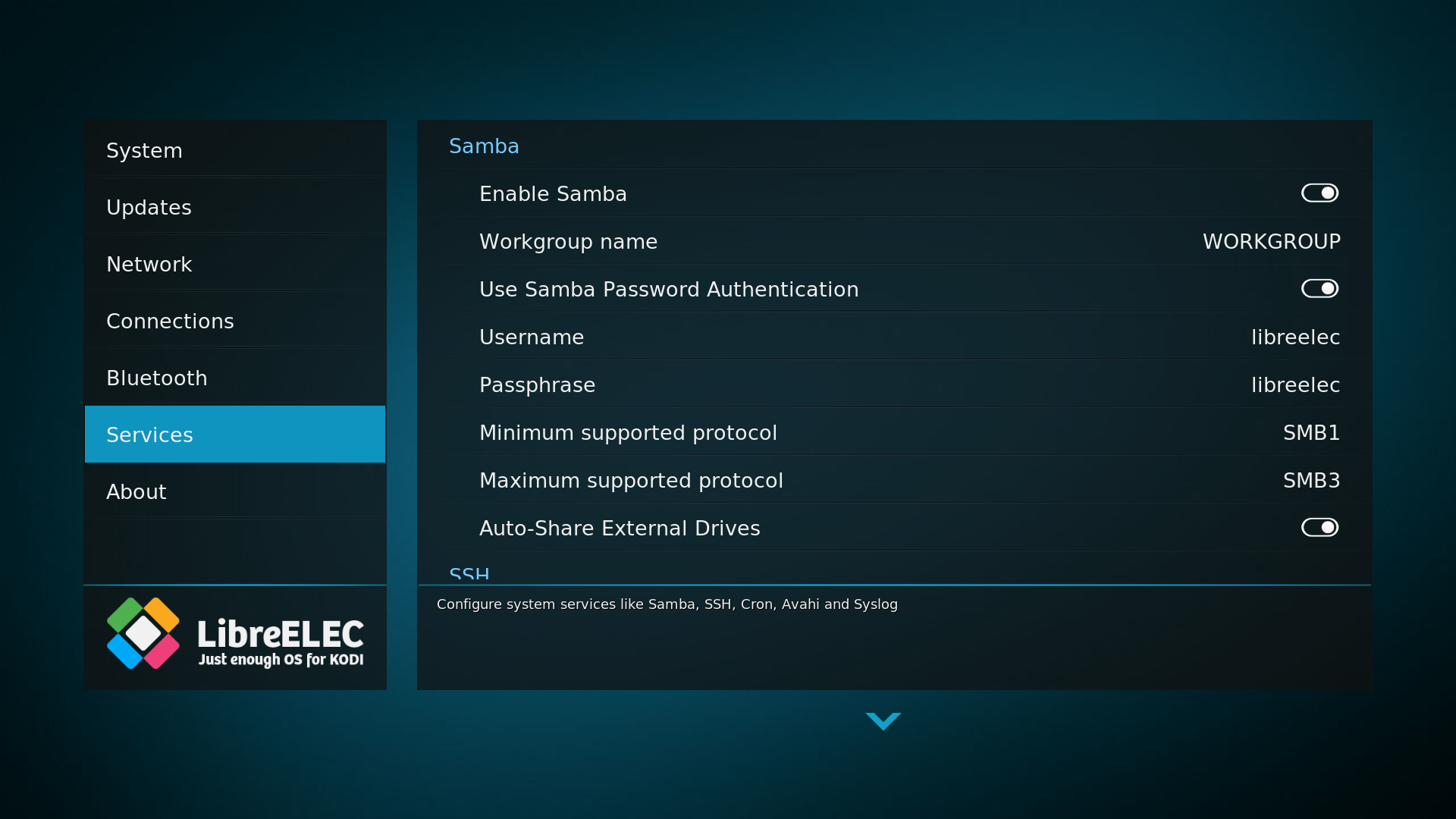
Task: Edit the Samba Passphrase setting
Action: [1294, 385]
